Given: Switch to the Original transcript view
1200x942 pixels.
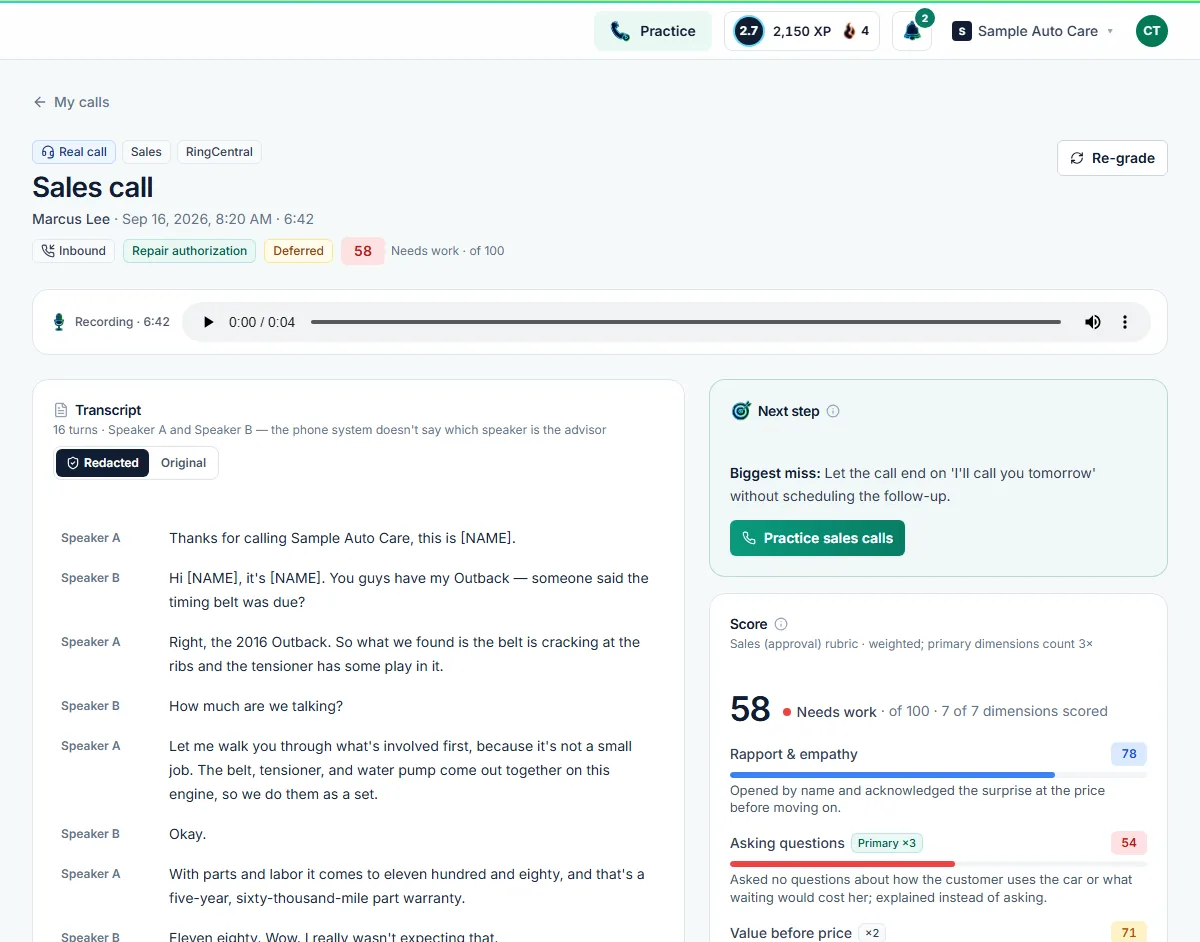Looking at the screenshot, I should [183, 463].
